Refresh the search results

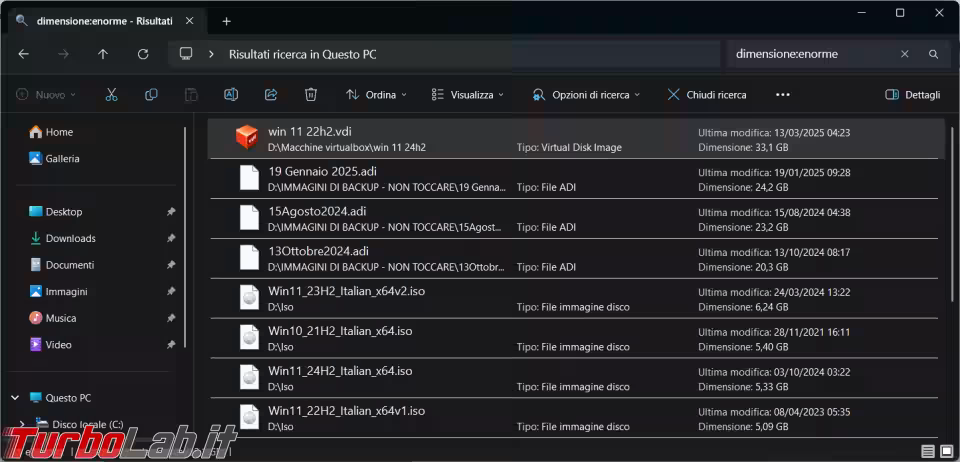[x=143, y=54]
